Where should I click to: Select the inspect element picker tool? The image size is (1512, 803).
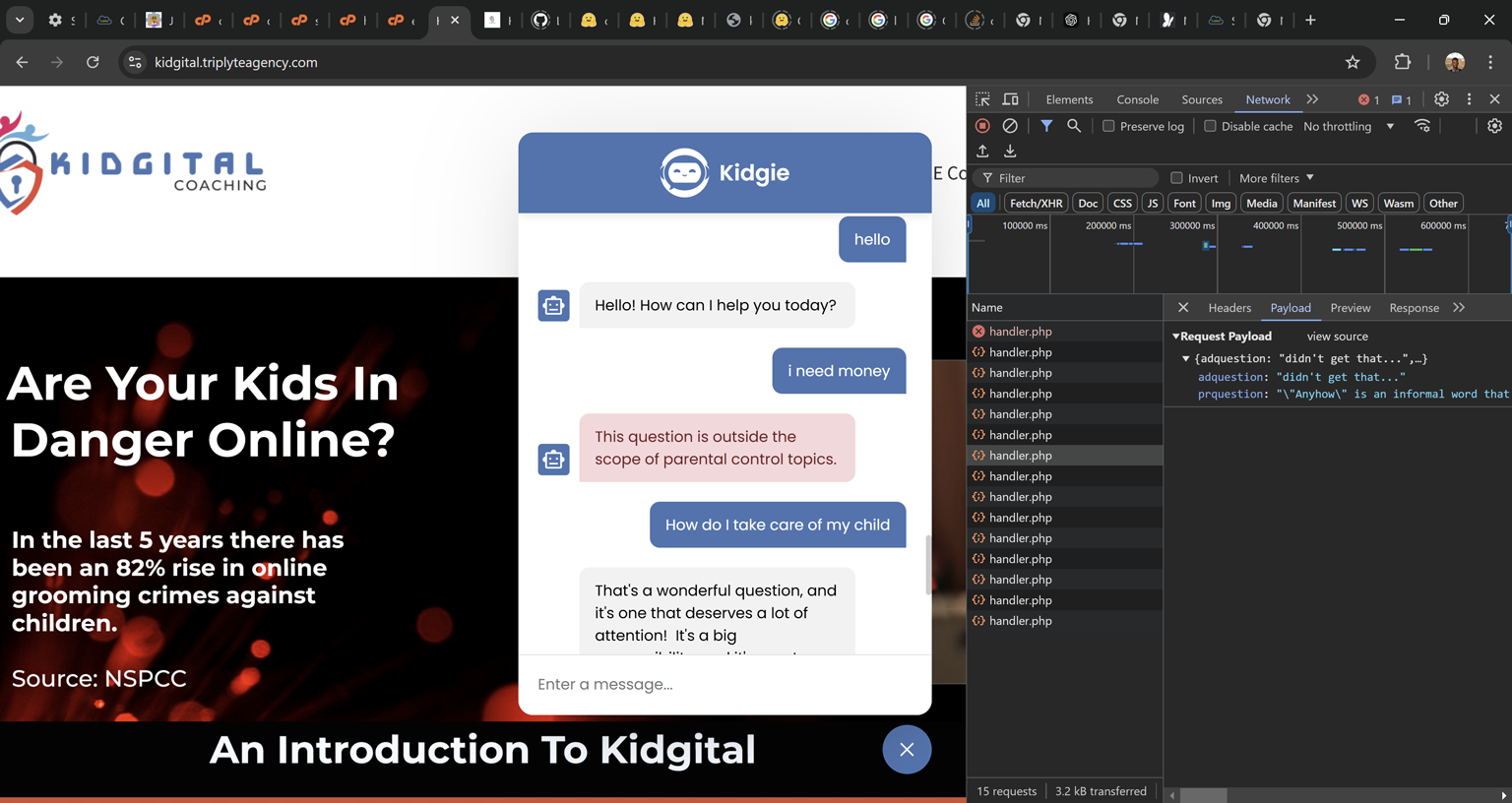click(x=982, y=99)
